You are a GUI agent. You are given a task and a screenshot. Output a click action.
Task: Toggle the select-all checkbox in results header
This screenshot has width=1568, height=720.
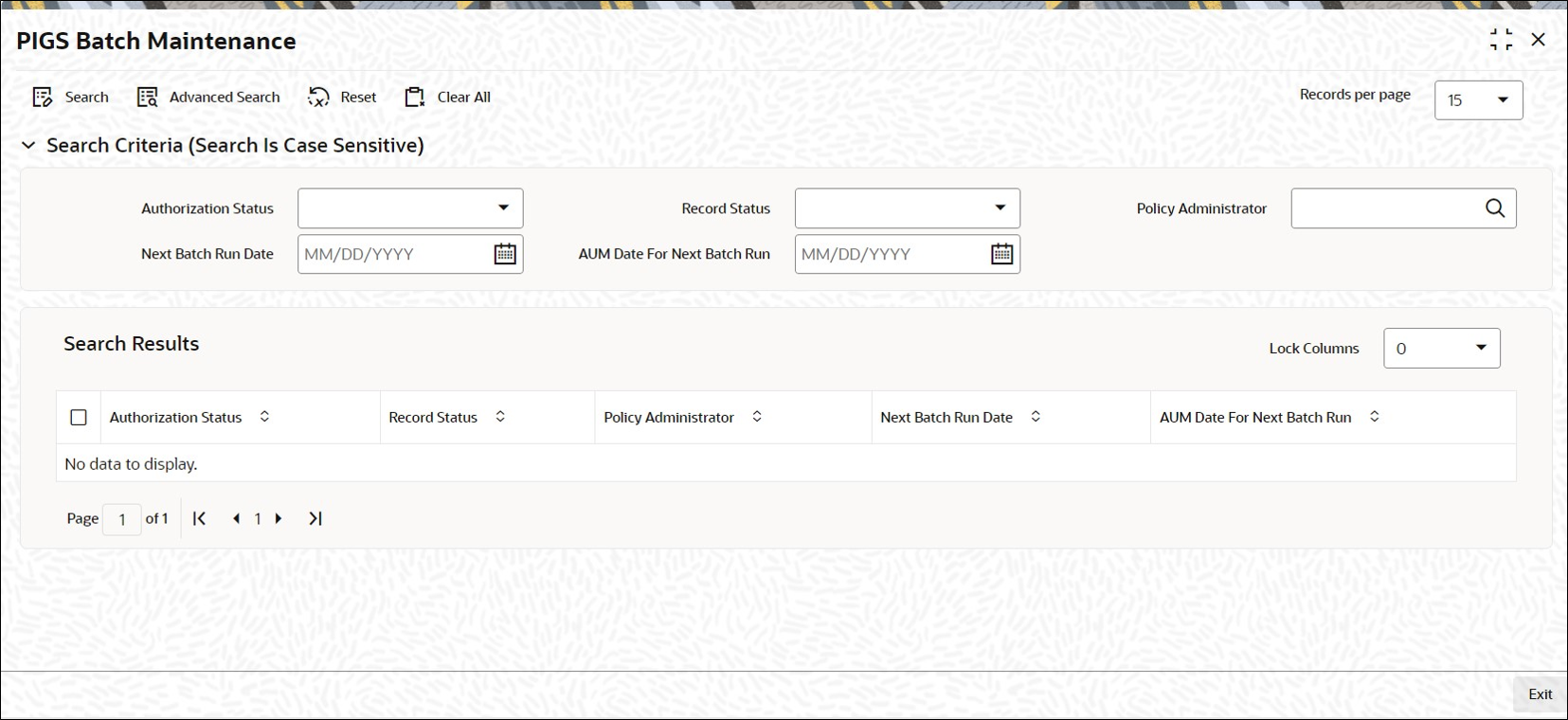click(79, 417)
